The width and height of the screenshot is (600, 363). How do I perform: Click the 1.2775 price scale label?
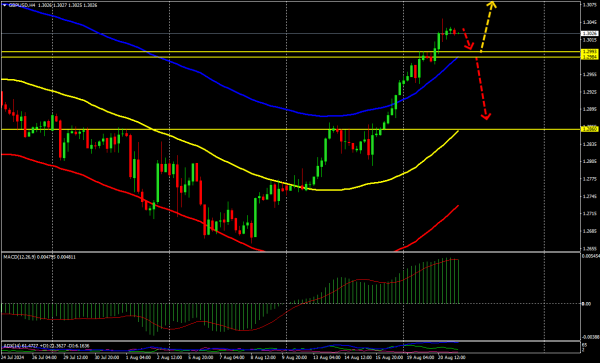click(x=590, y=179)
